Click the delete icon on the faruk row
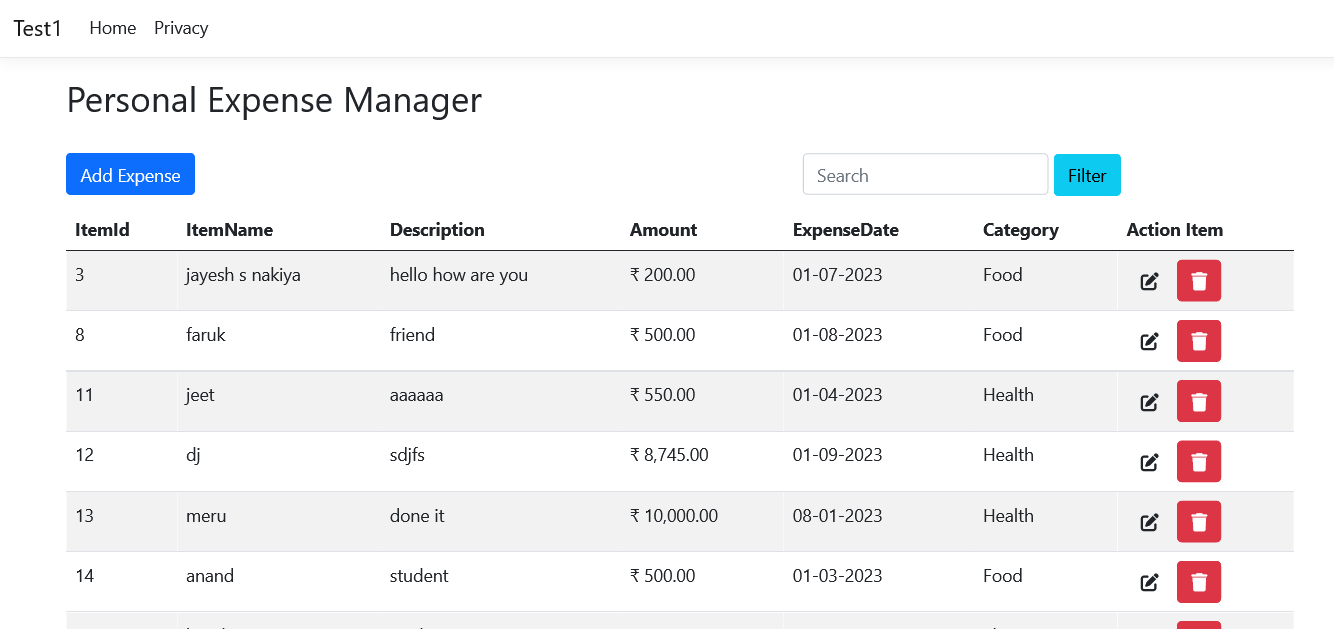 click(x=1198, y=341)
